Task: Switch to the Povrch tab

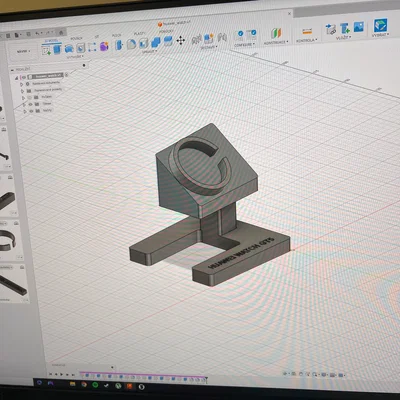Action: [76, 39]
